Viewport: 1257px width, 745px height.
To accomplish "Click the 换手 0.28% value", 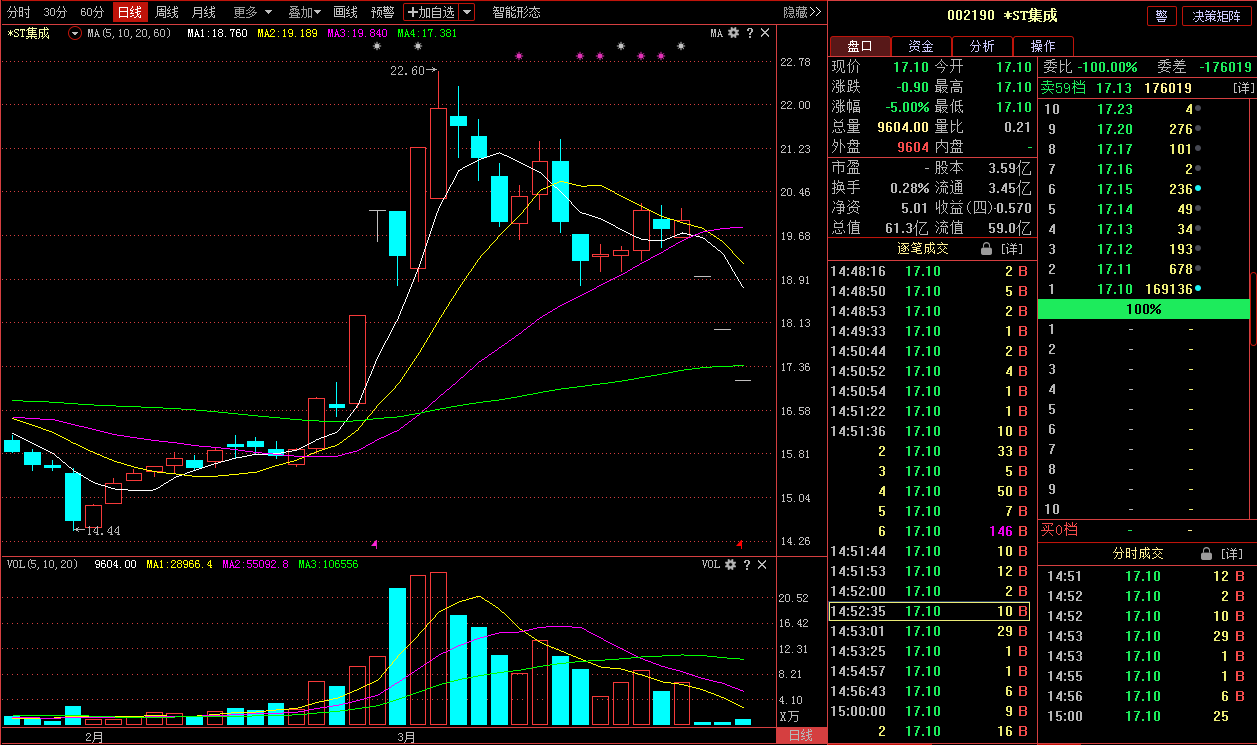I will point(911,188).
